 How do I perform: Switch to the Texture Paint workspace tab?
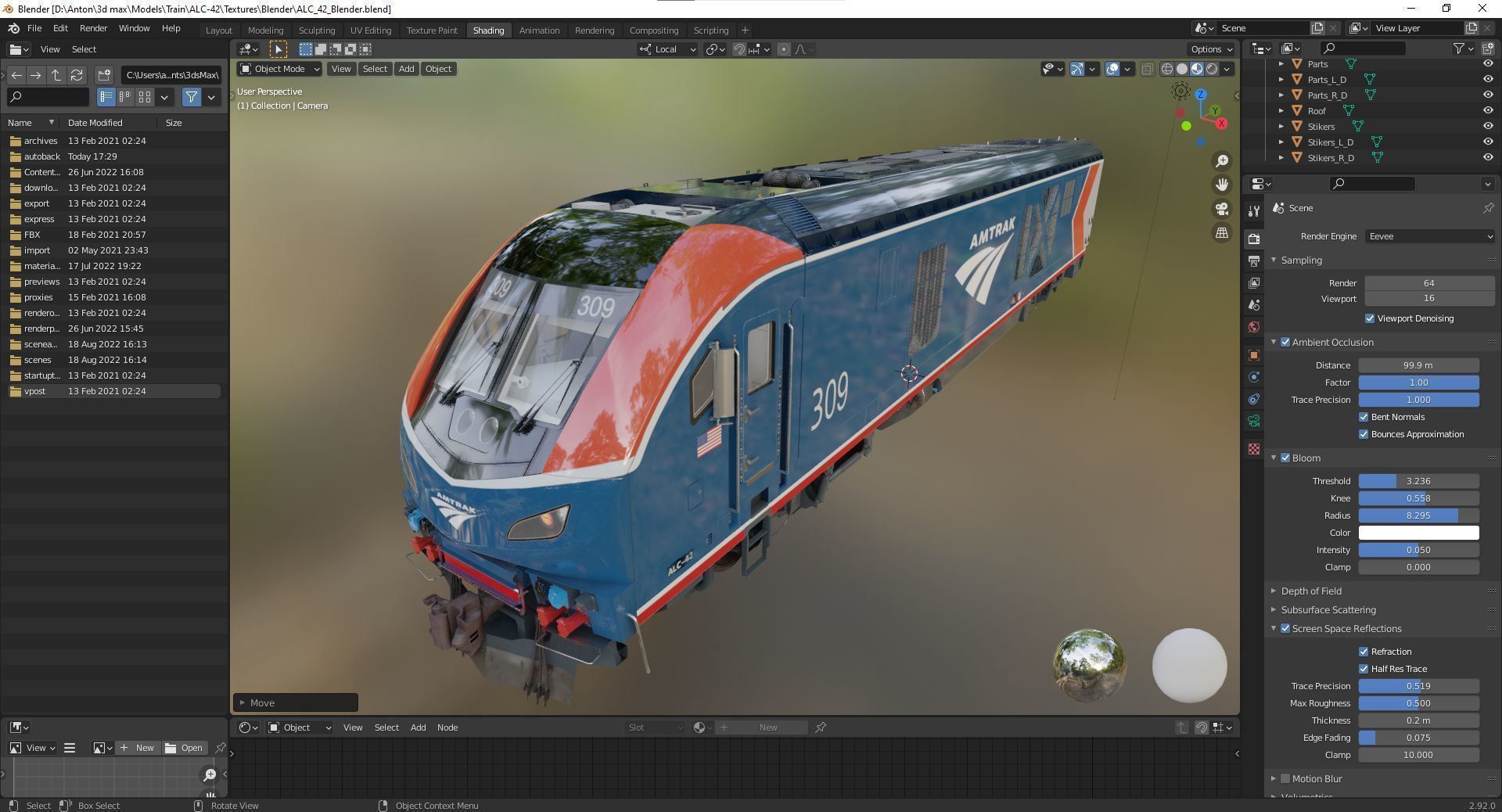click(432, 31)
